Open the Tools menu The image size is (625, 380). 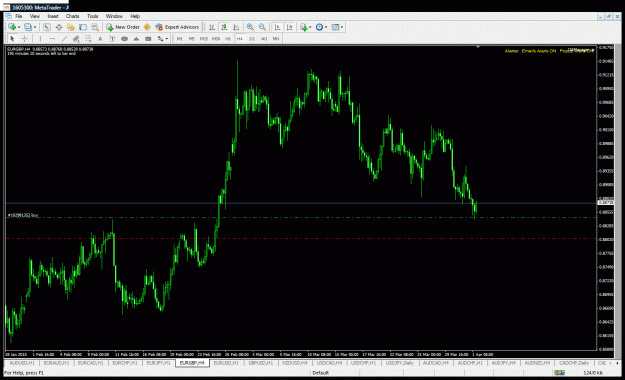coord(92,16)
